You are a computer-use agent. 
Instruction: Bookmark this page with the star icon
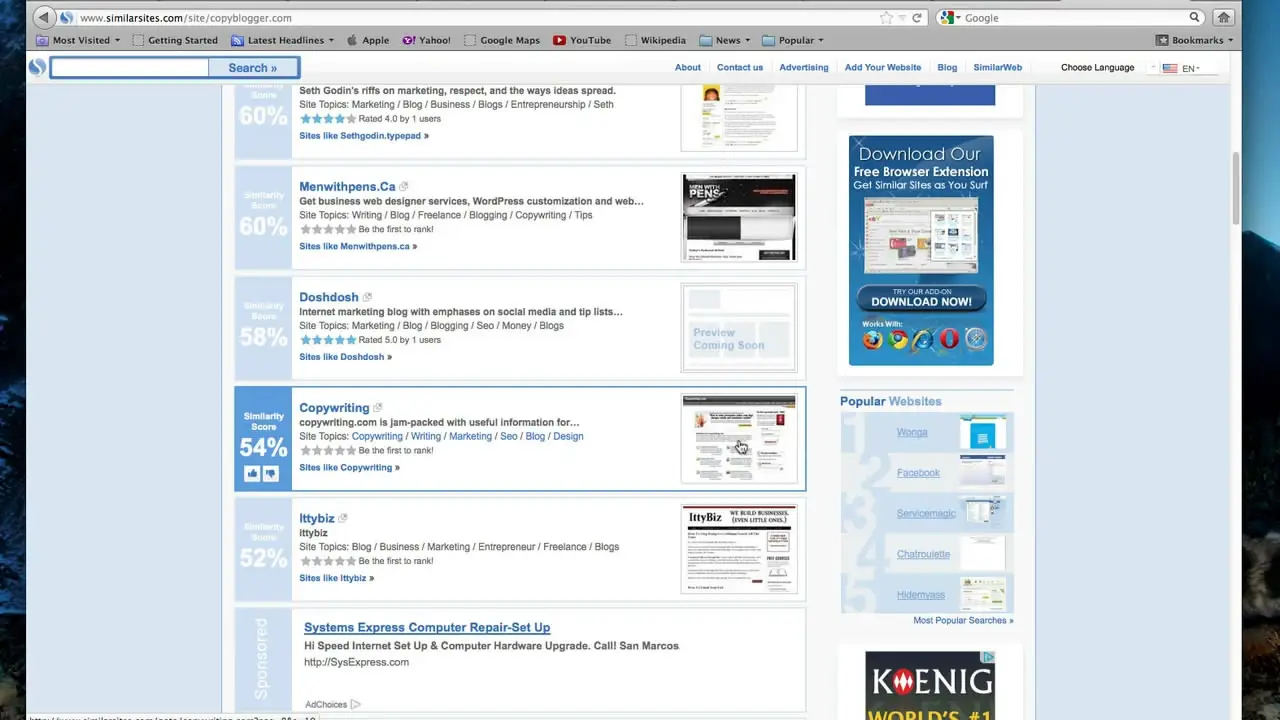point(885,18)
